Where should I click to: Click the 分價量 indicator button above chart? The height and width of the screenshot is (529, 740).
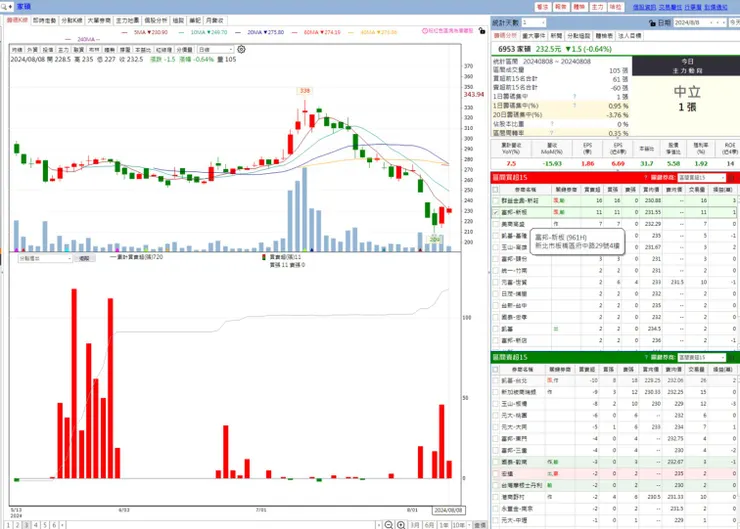185,50
